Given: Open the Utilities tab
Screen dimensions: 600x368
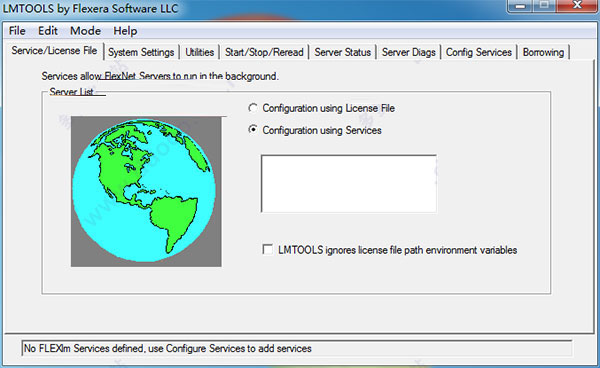Looking at the screenshot, I should tap(199, 52).
